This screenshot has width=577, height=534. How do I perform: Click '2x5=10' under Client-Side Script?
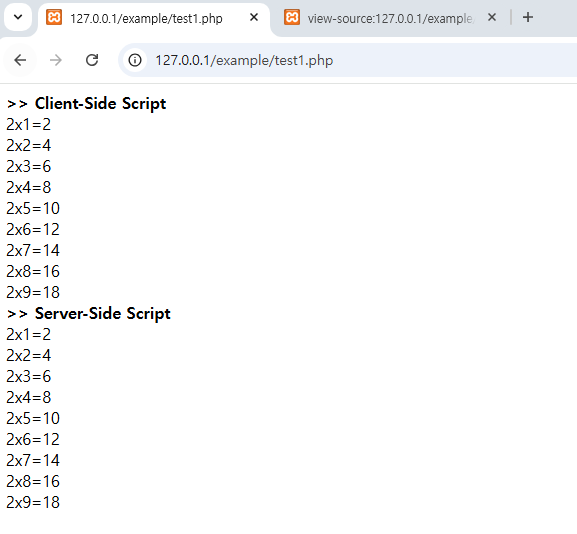pyautogui.click(x=33, y=208)
